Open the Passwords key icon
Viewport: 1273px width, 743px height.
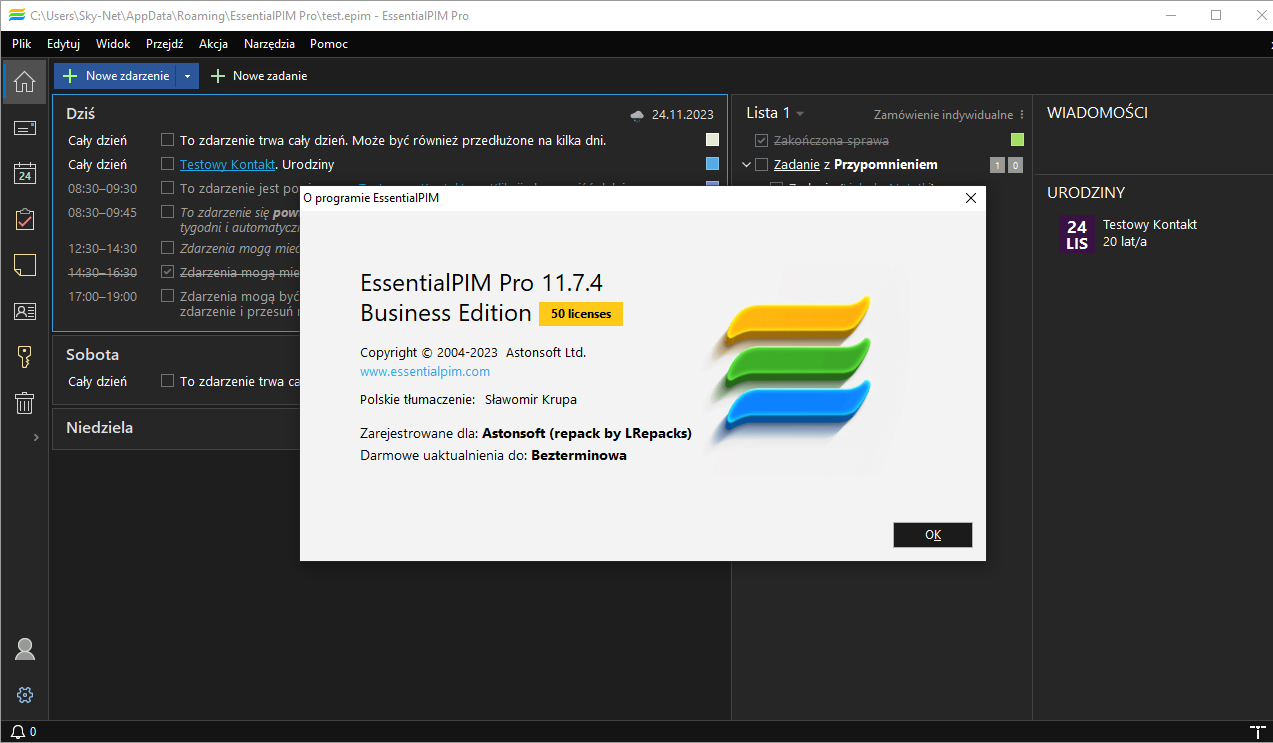25,357
